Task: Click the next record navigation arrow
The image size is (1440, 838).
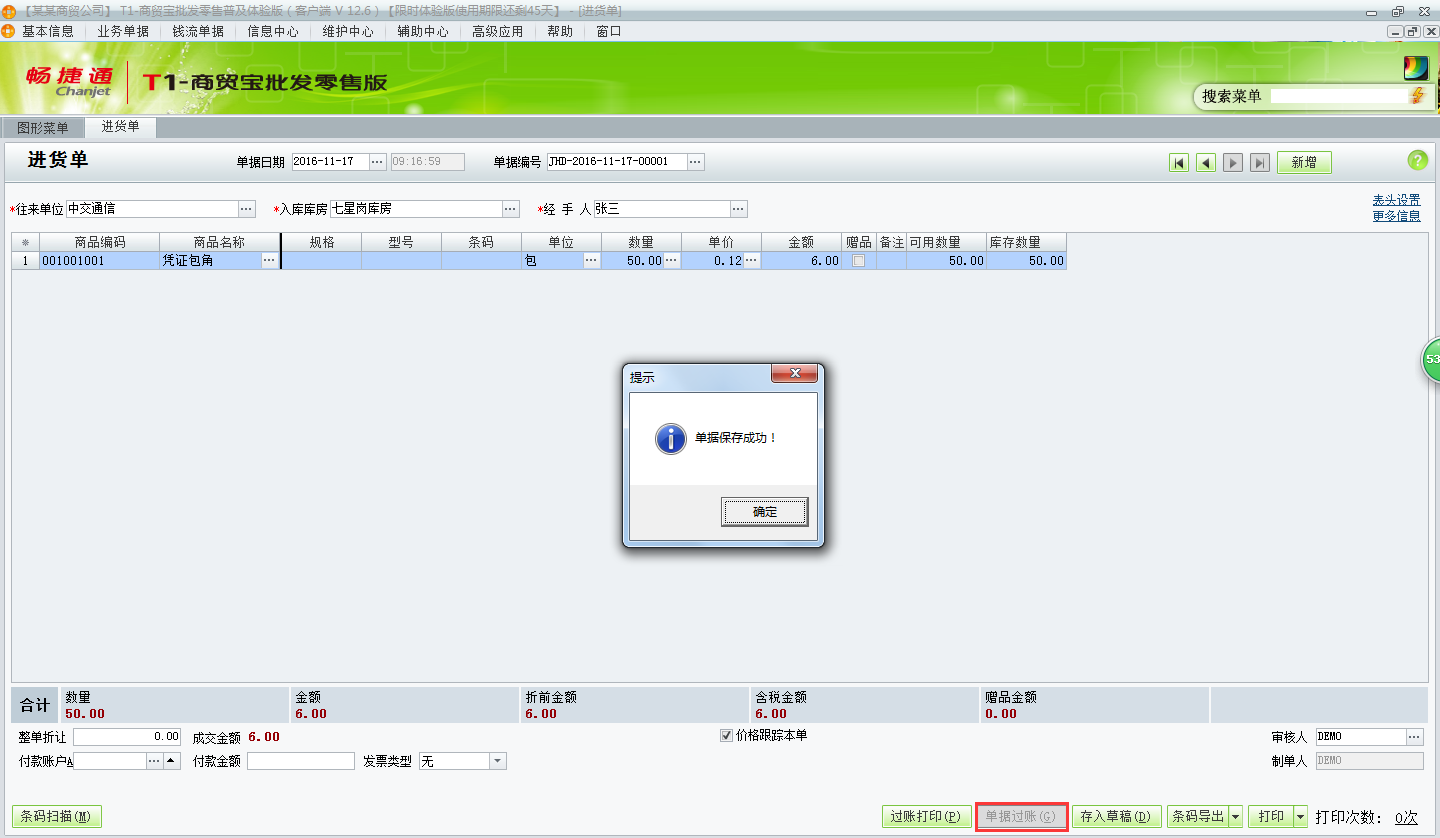Action: coord(1232,162)
